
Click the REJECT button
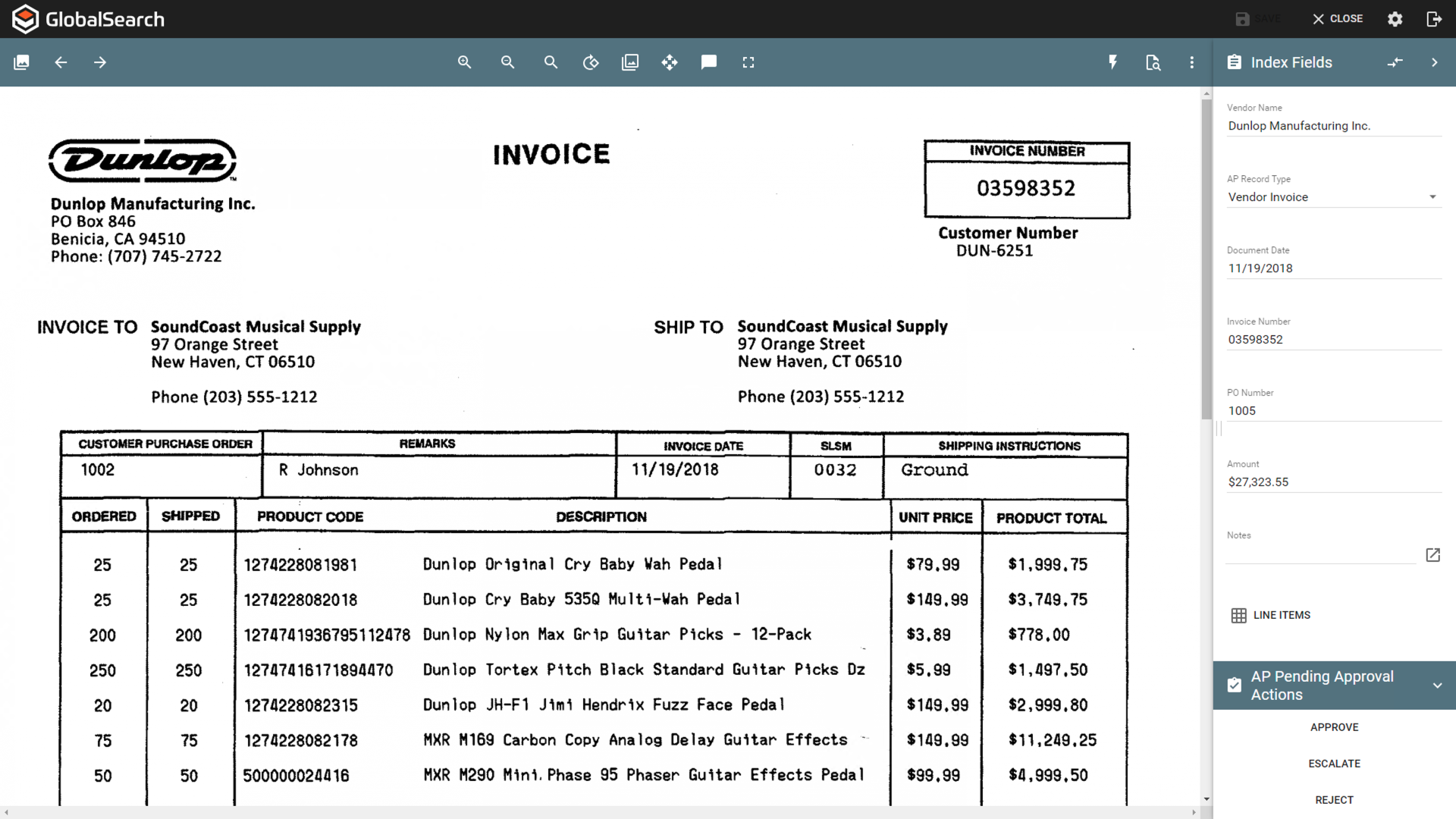1333,799
